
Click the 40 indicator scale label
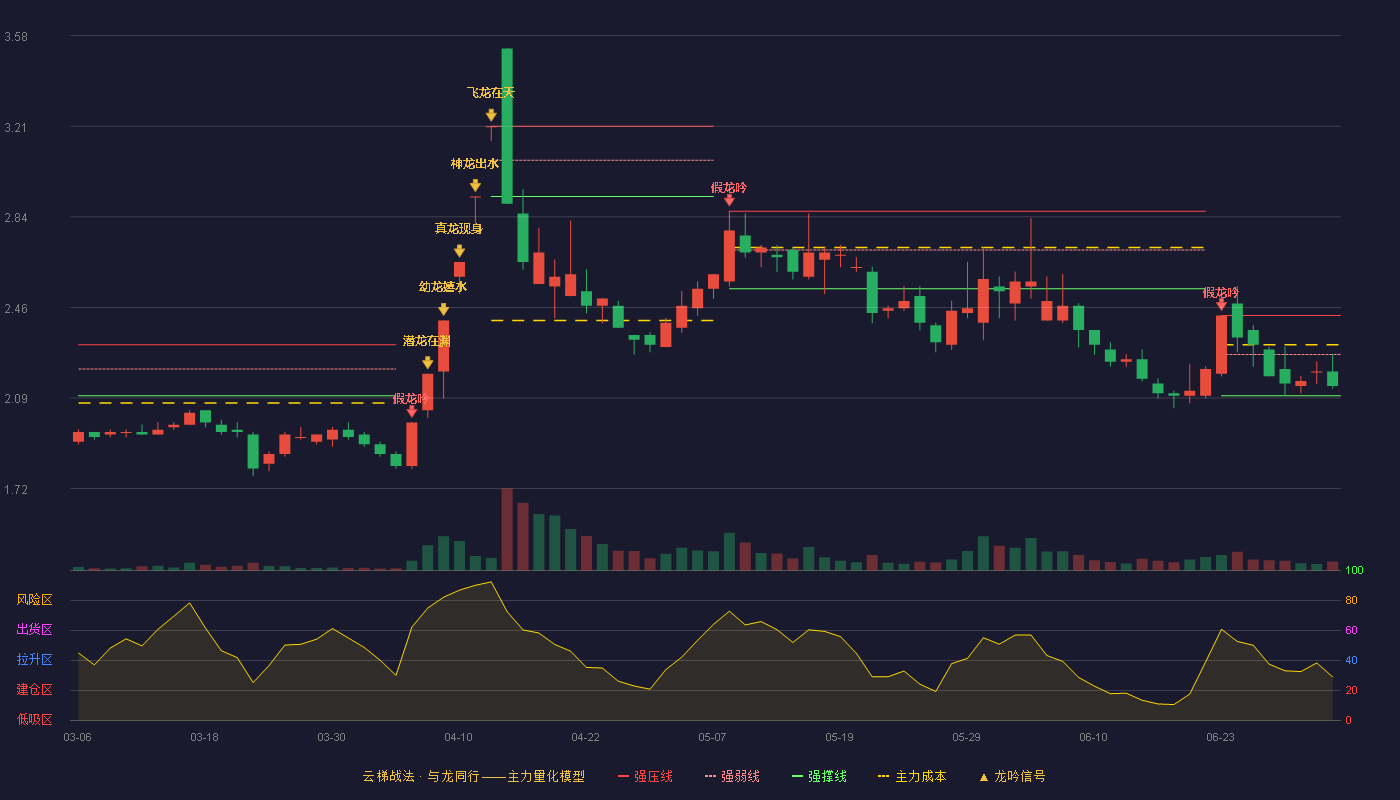coord(1351,660)
